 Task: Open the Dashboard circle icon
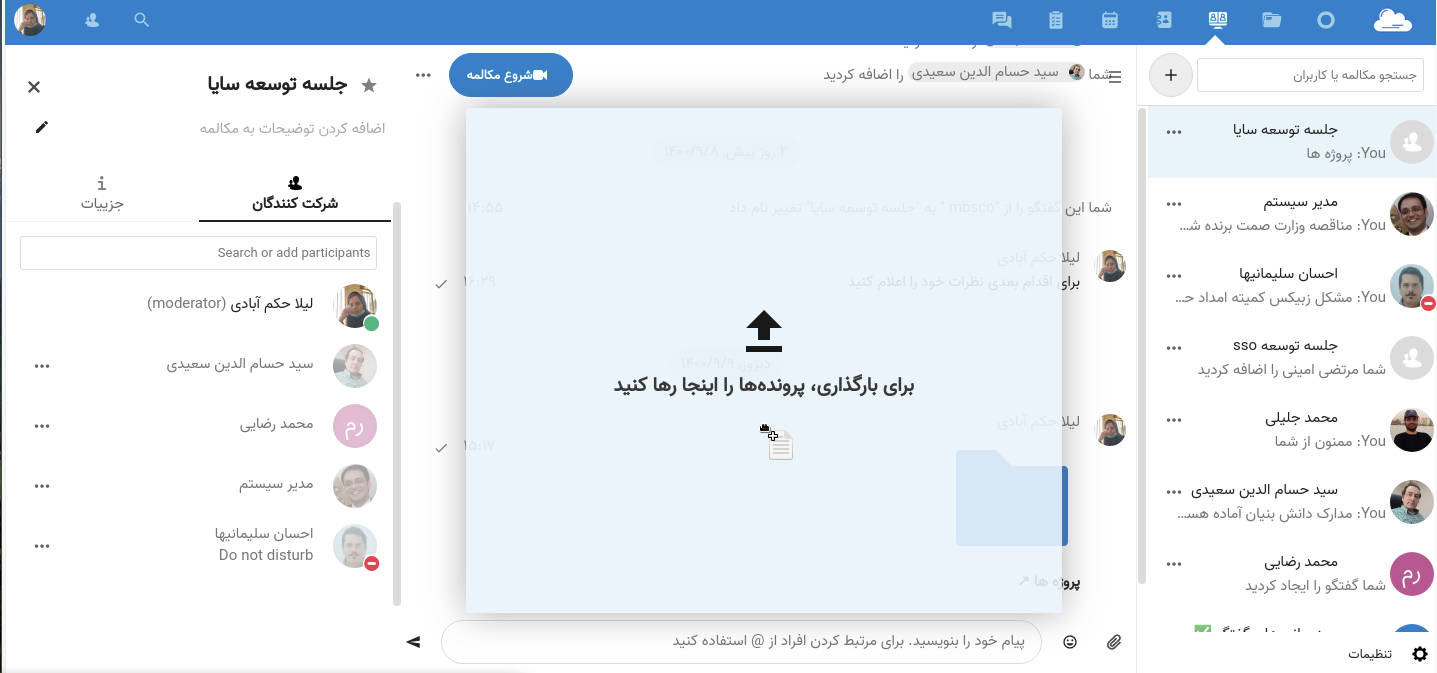[1326, 20]
